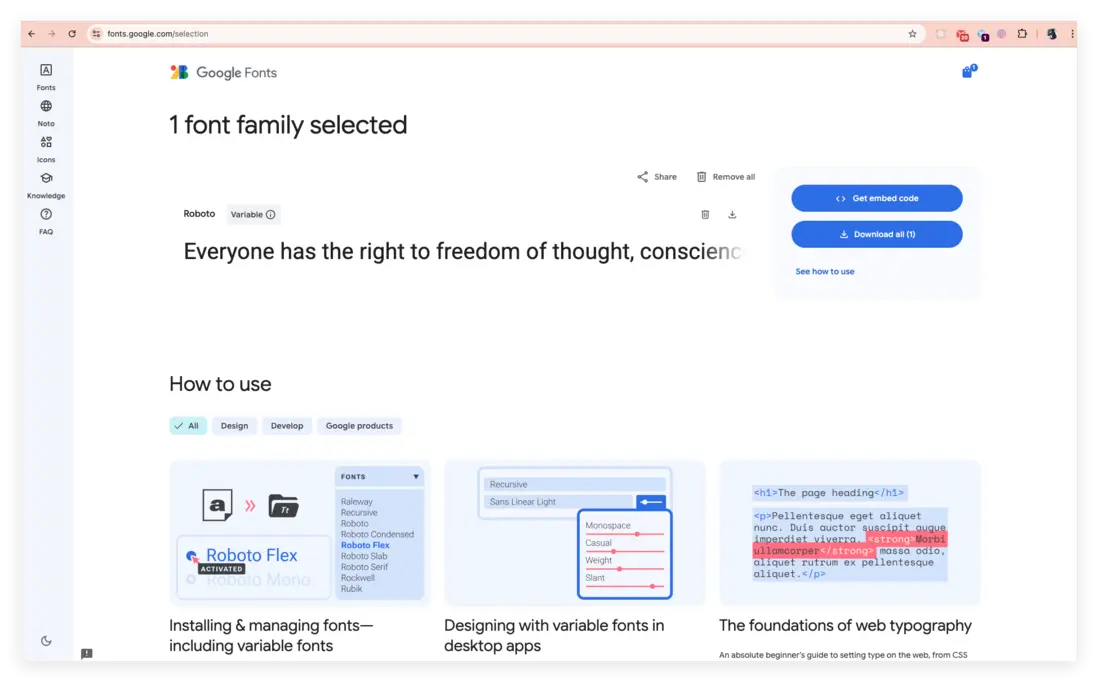Select the All filter chip
Screen dimensions: 1098x682
point(188,426)
